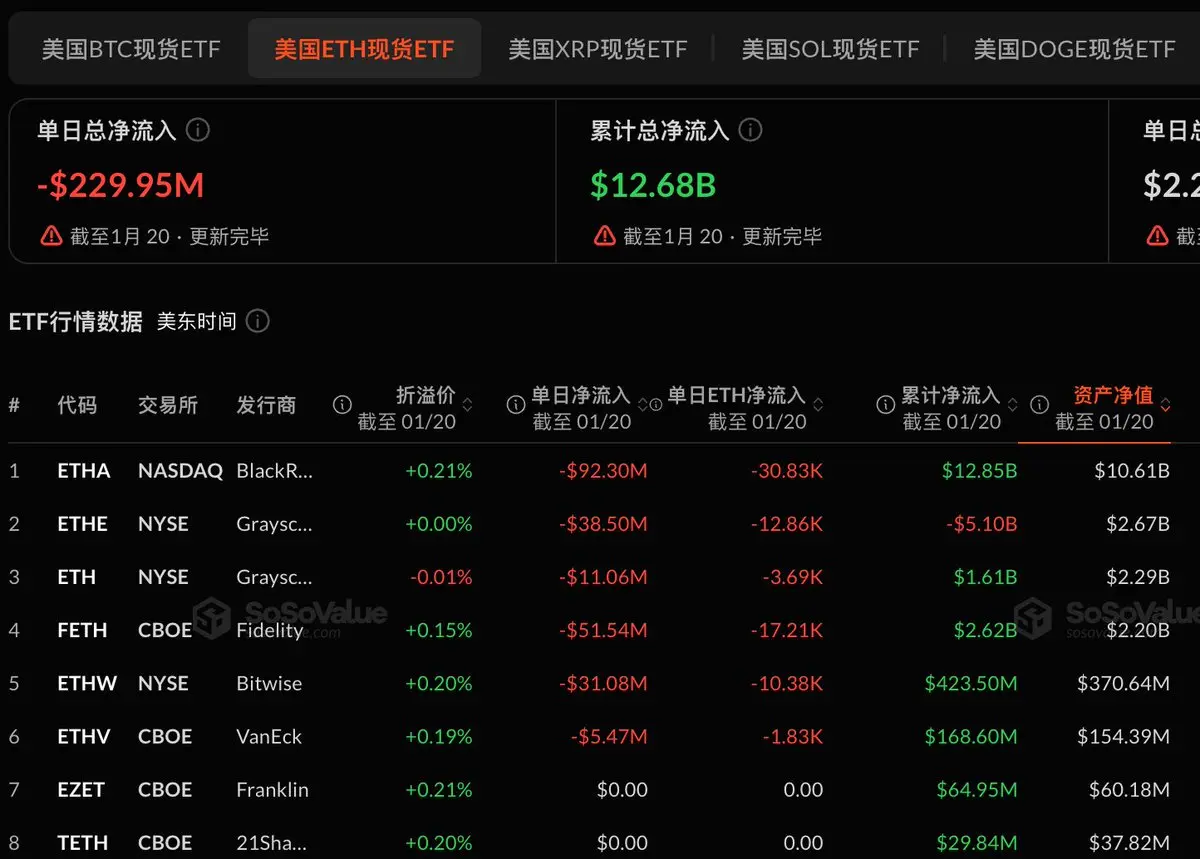Open the ETHA ticker row
1200x859 pixels.
pyautogui.click(x=84, y=470)
